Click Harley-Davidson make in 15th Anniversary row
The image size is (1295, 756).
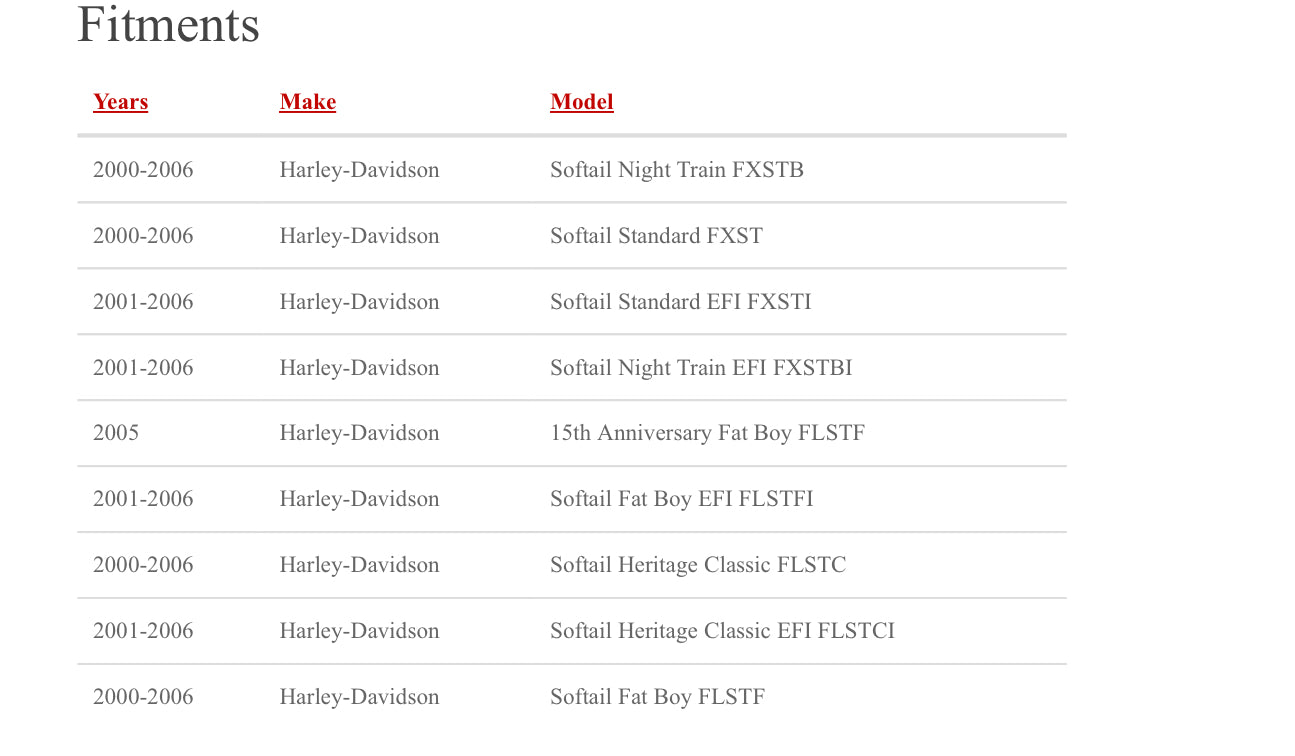point(359,433)
